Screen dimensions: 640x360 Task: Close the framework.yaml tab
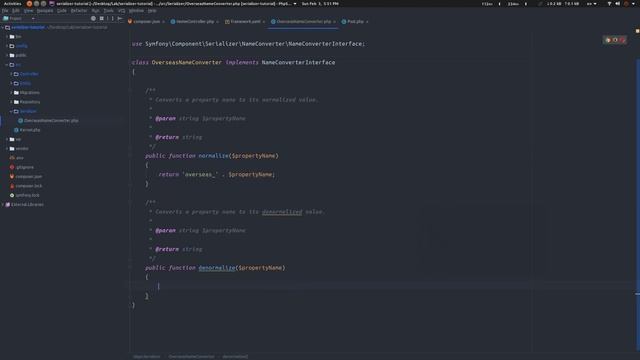coord(264,22)
